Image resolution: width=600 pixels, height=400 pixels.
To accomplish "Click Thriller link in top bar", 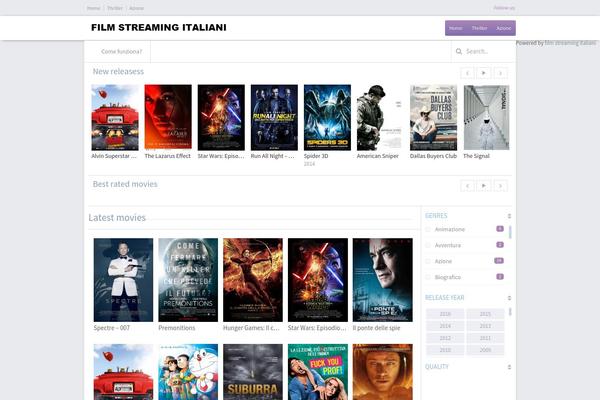I will [x=115, y=8].
